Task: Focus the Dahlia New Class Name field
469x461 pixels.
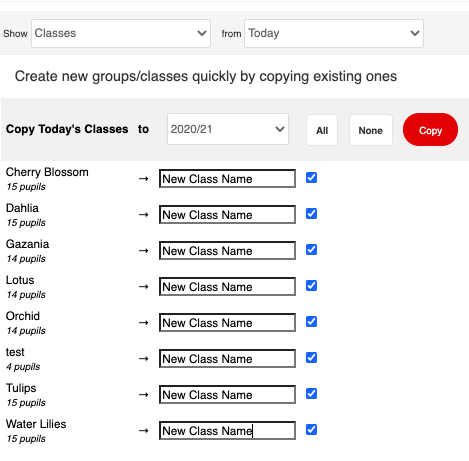Action: [x=227, y=215]
